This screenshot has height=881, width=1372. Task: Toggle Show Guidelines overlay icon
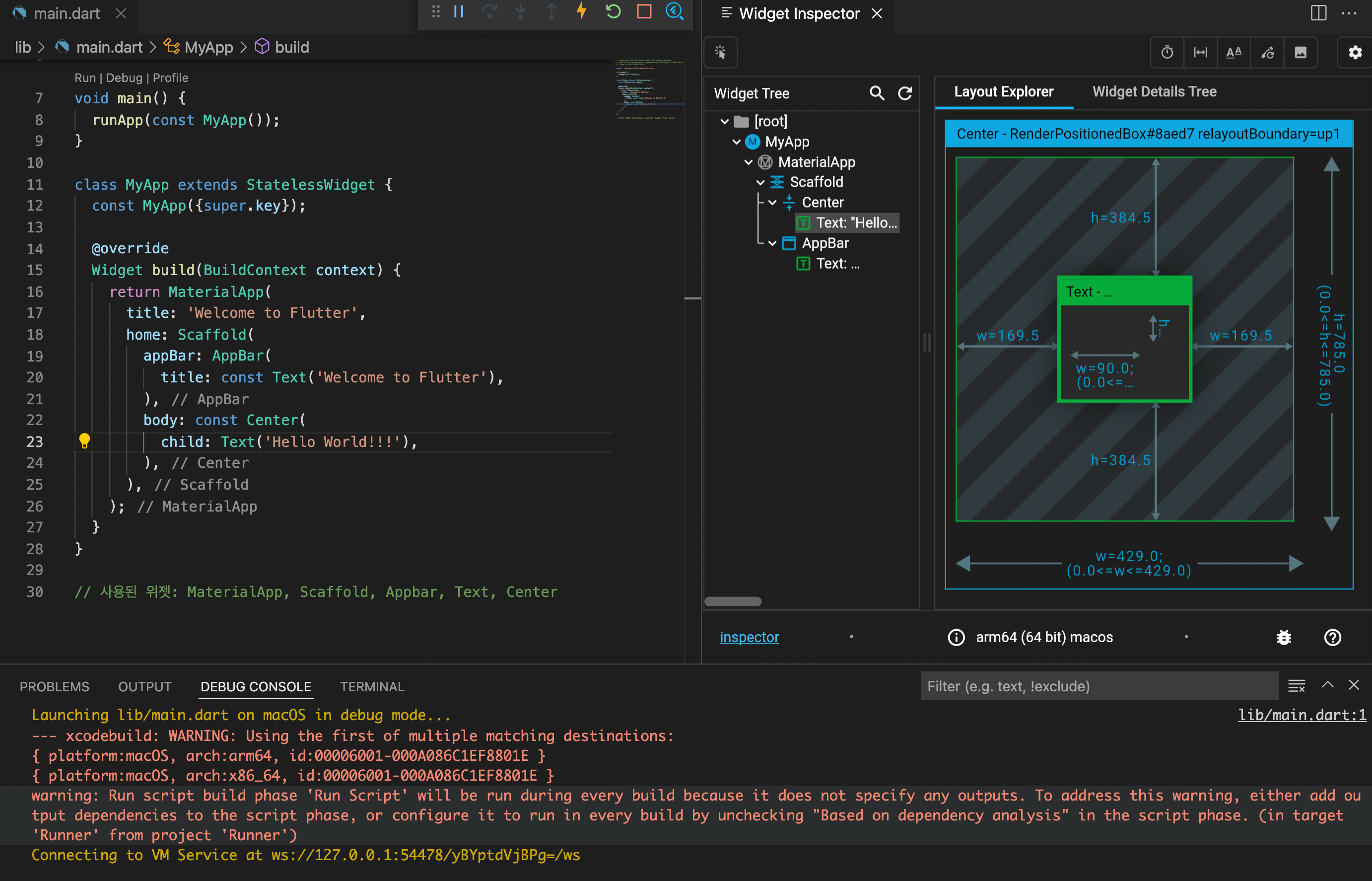tap(1200, 53)
